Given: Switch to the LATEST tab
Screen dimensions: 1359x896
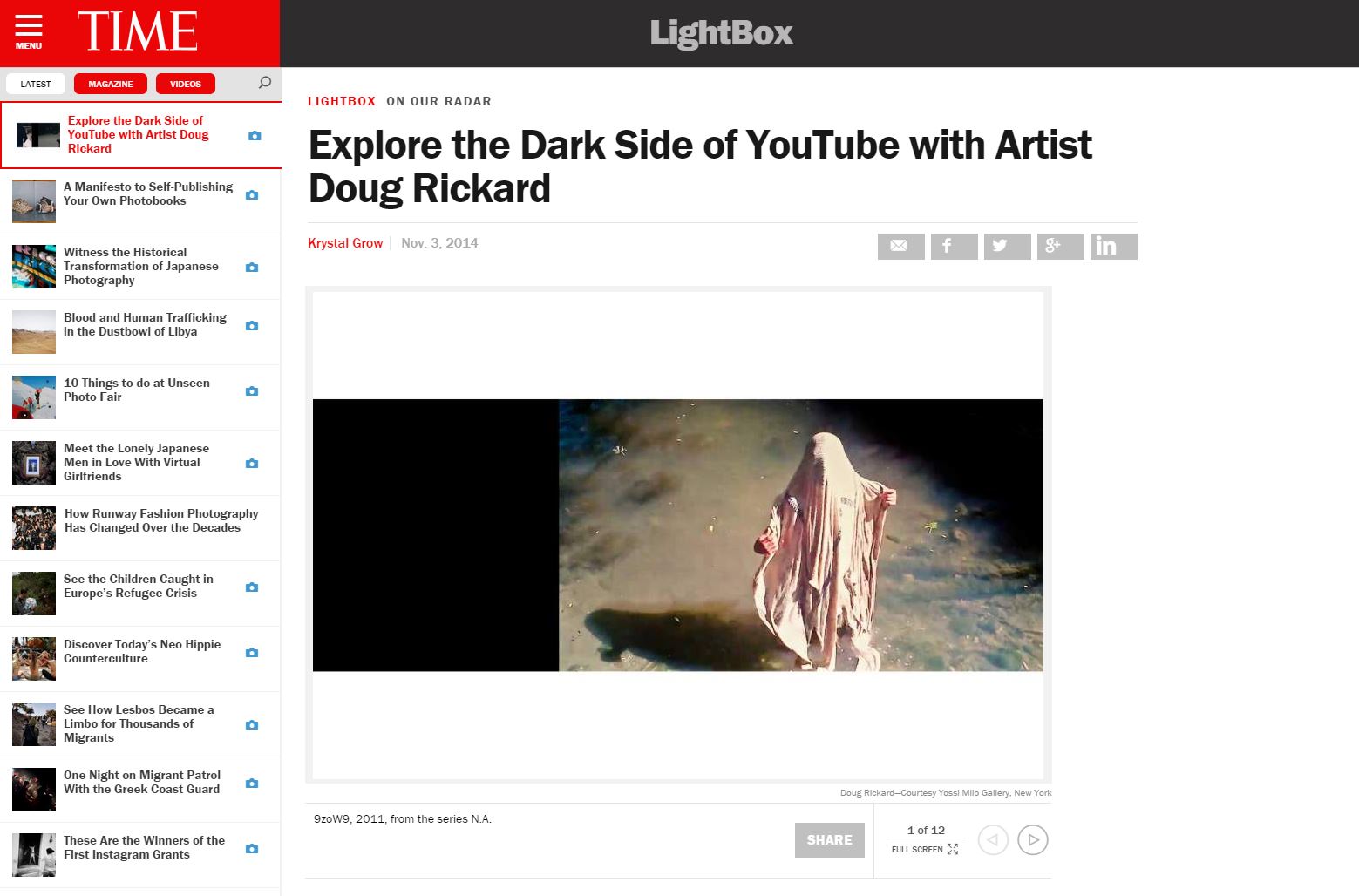Looking at the screenshot, I should pyautogui.click(x=36, y=84).
